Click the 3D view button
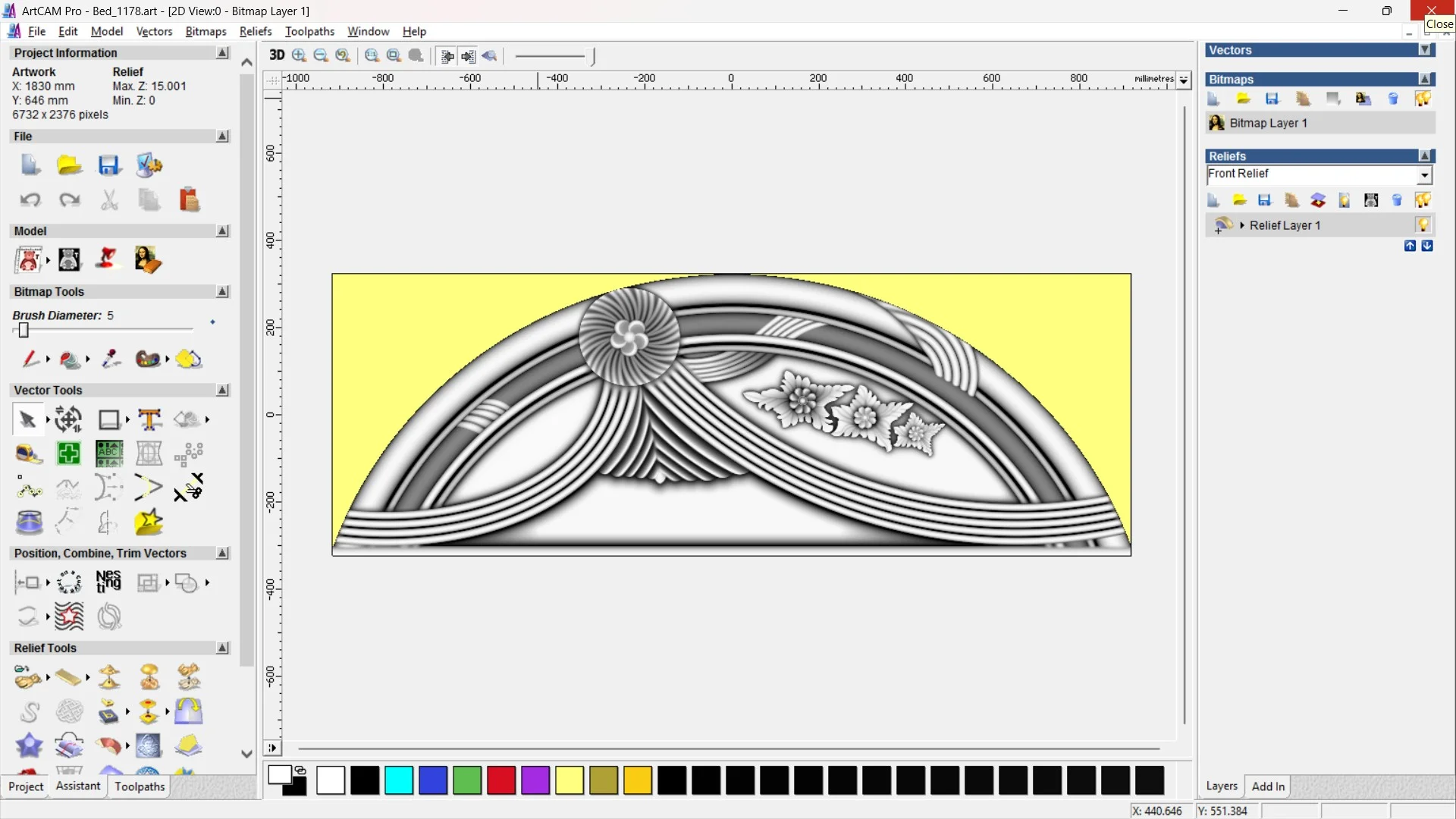The image size is (1456, 819). (277, 55)
